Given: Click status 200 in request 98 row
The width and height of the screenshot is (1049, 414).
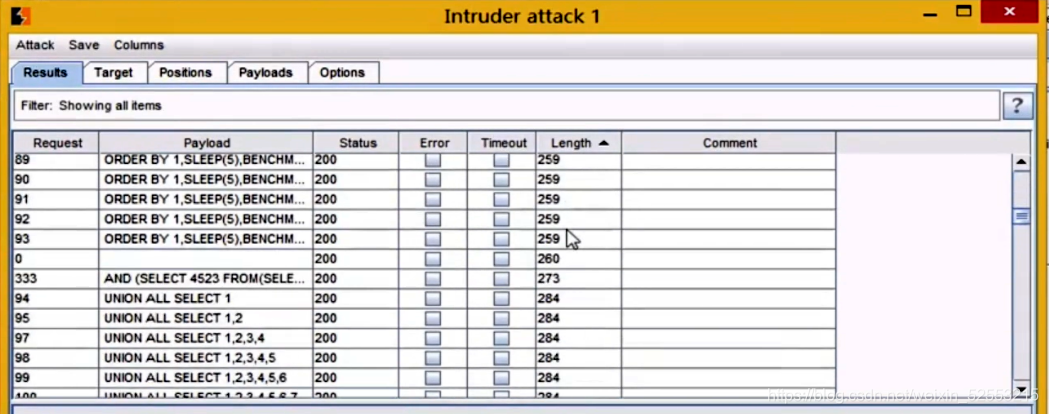Looking at the screenshot, I should click(x=326, y=358).
